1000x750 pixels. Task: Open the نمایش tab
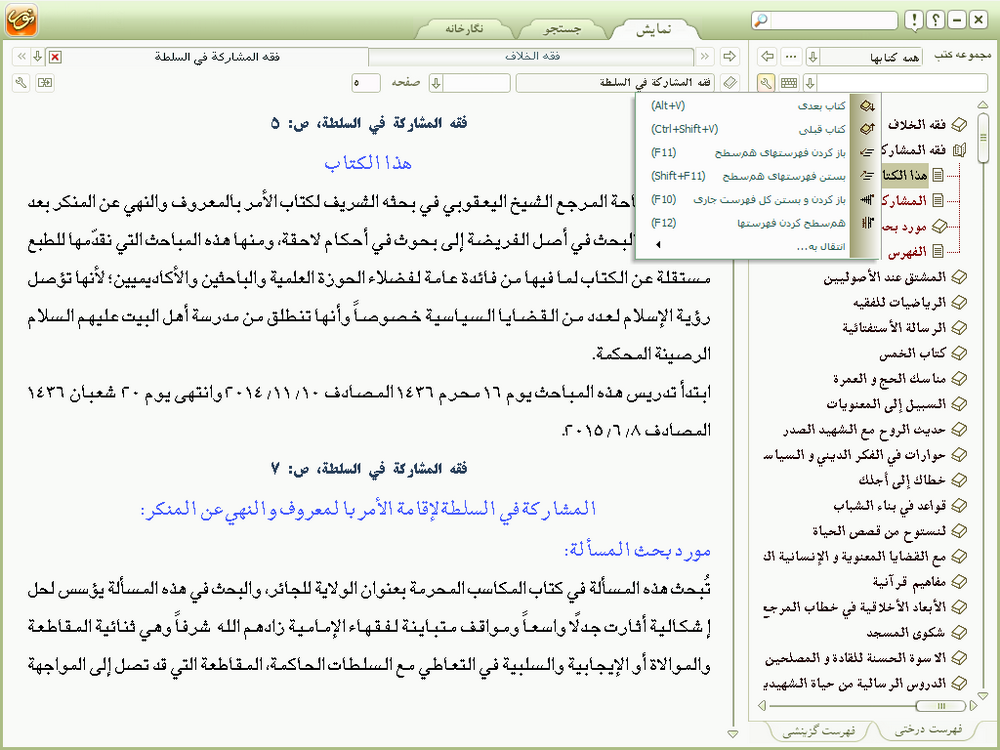coord(653,29)
